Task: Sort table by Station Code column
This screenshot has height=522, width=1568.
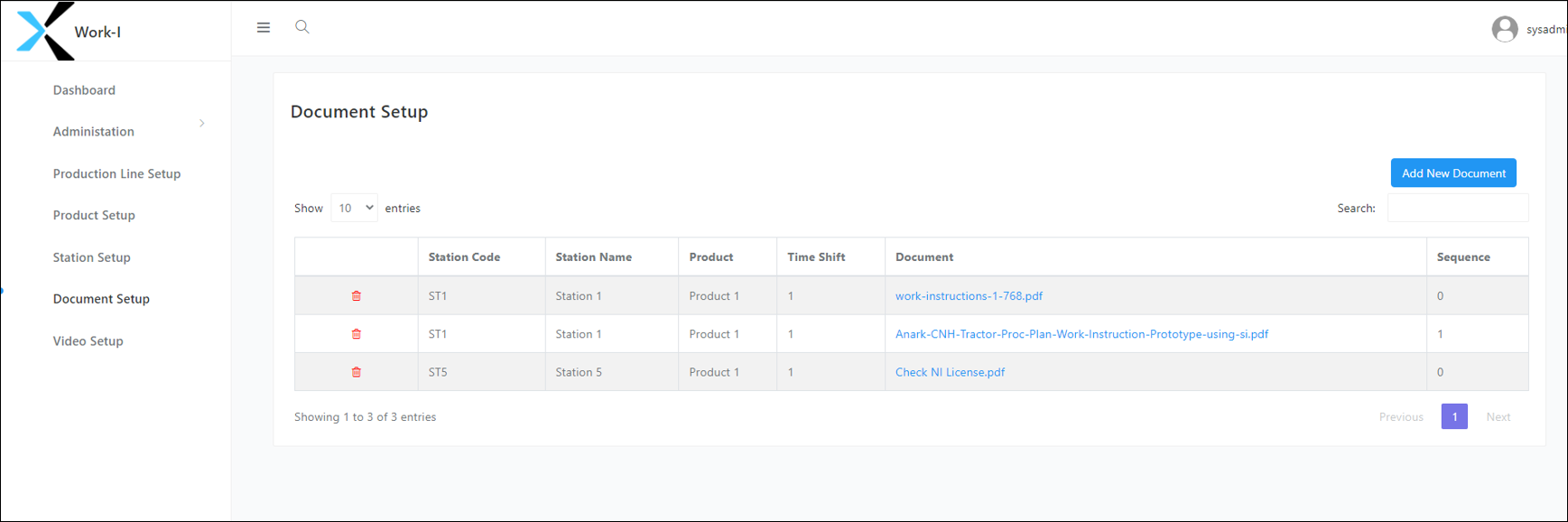Action: point(464,257)
